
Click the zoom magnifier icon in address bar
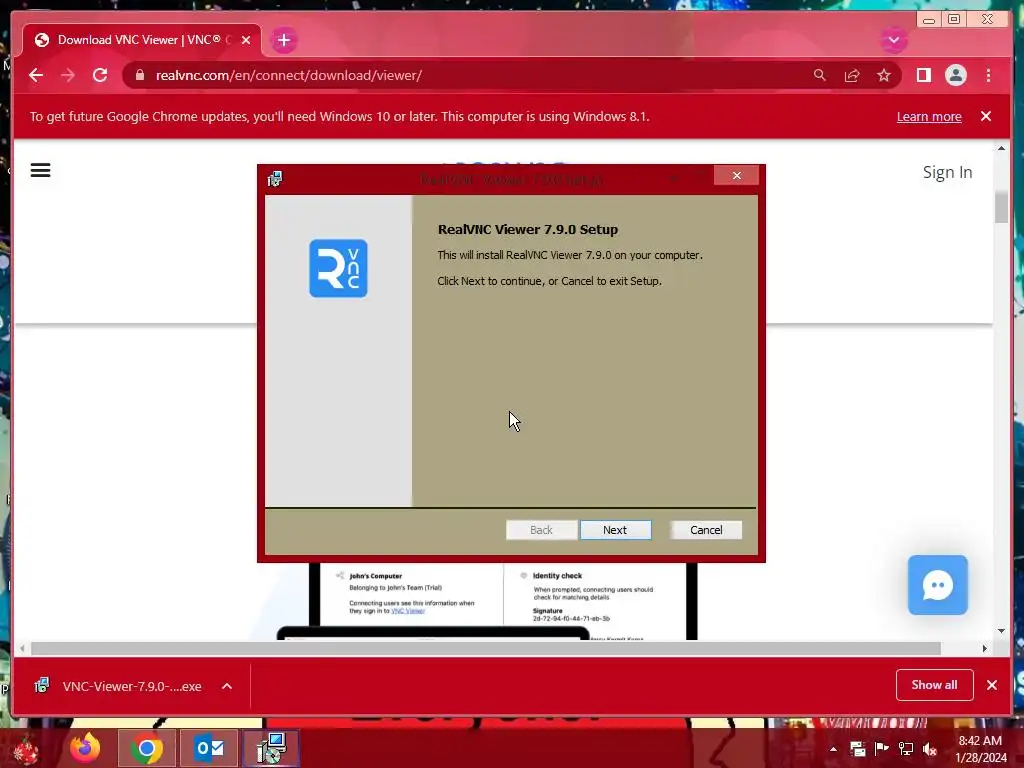(x=820, y=75)
